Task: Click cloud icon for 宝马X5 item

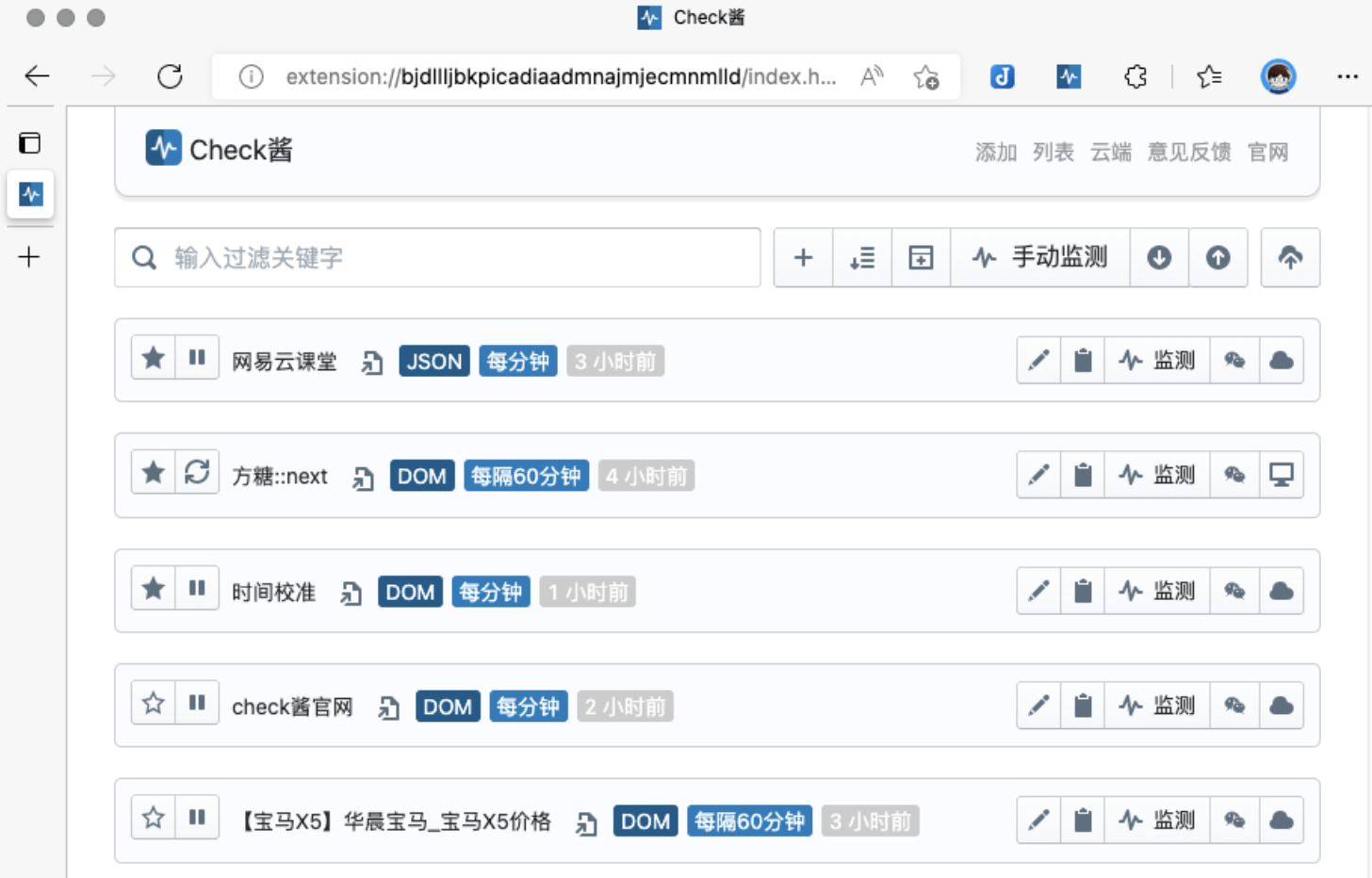Action: coord(1282,821)
